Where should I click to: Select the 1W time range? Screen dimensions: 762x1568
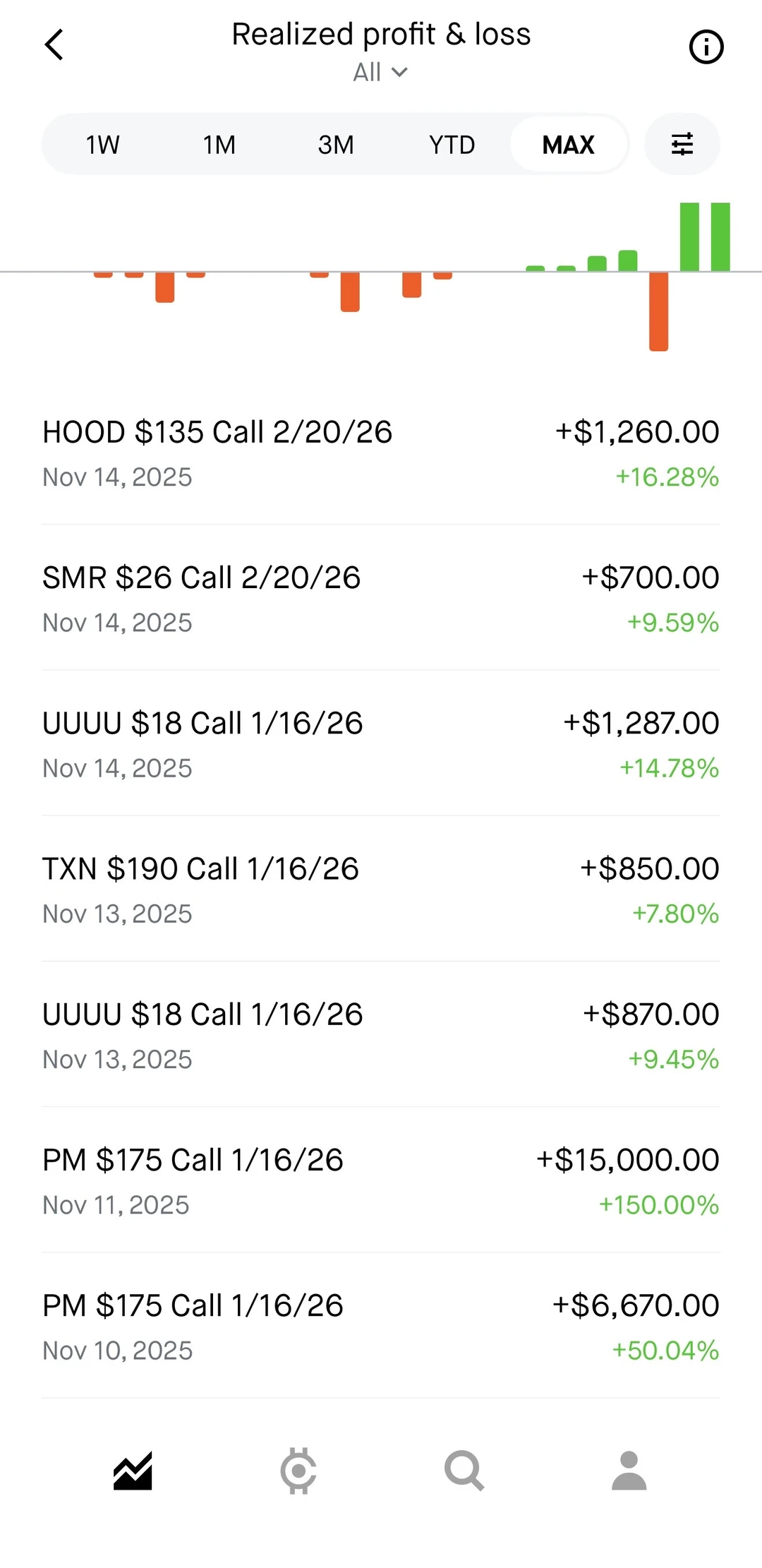[102, 145]
